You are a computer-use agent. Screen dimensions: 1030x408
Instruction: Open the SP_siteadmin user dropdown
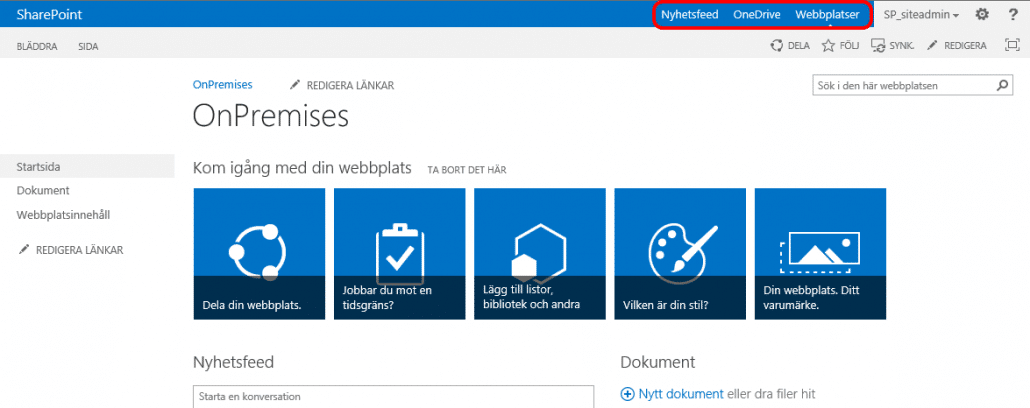921,15
